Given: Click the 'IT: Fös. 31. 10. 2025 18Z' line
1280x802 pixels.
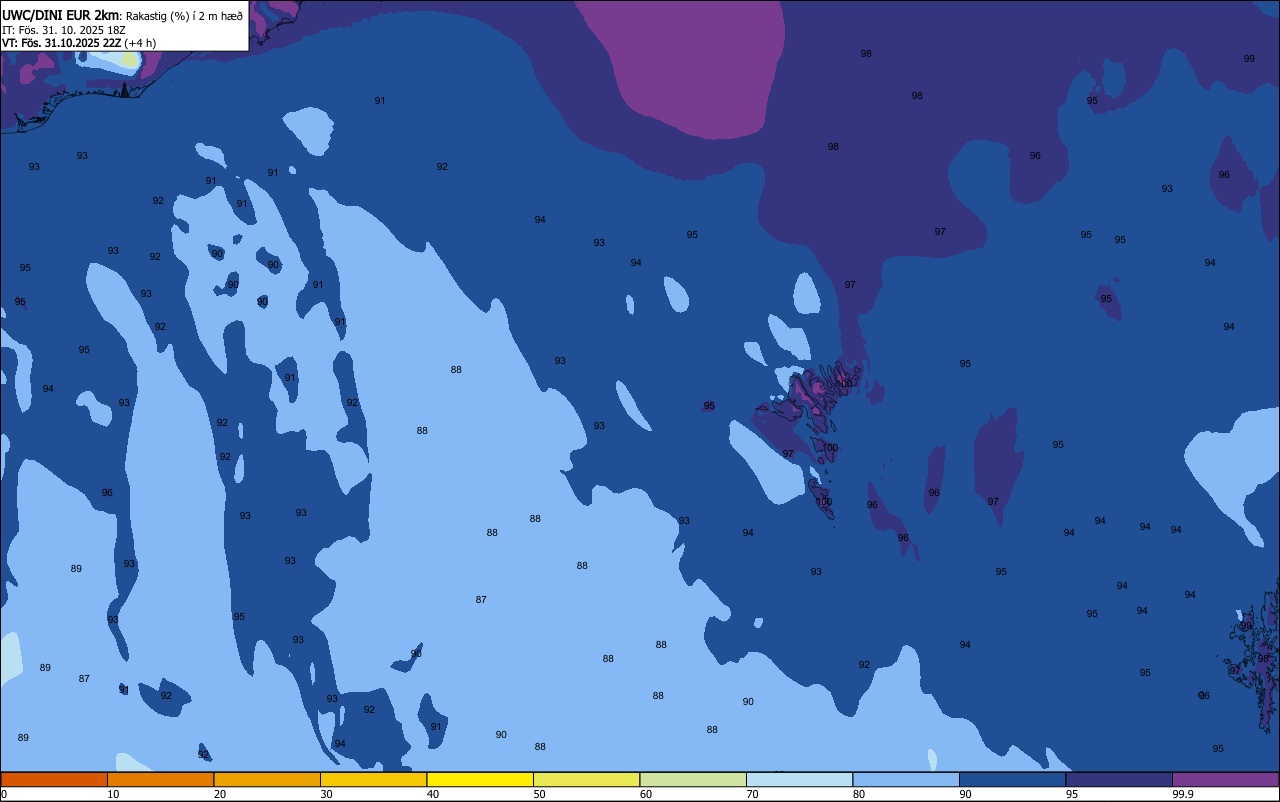Looking at the screenshot, I should (x=64, y=30).
